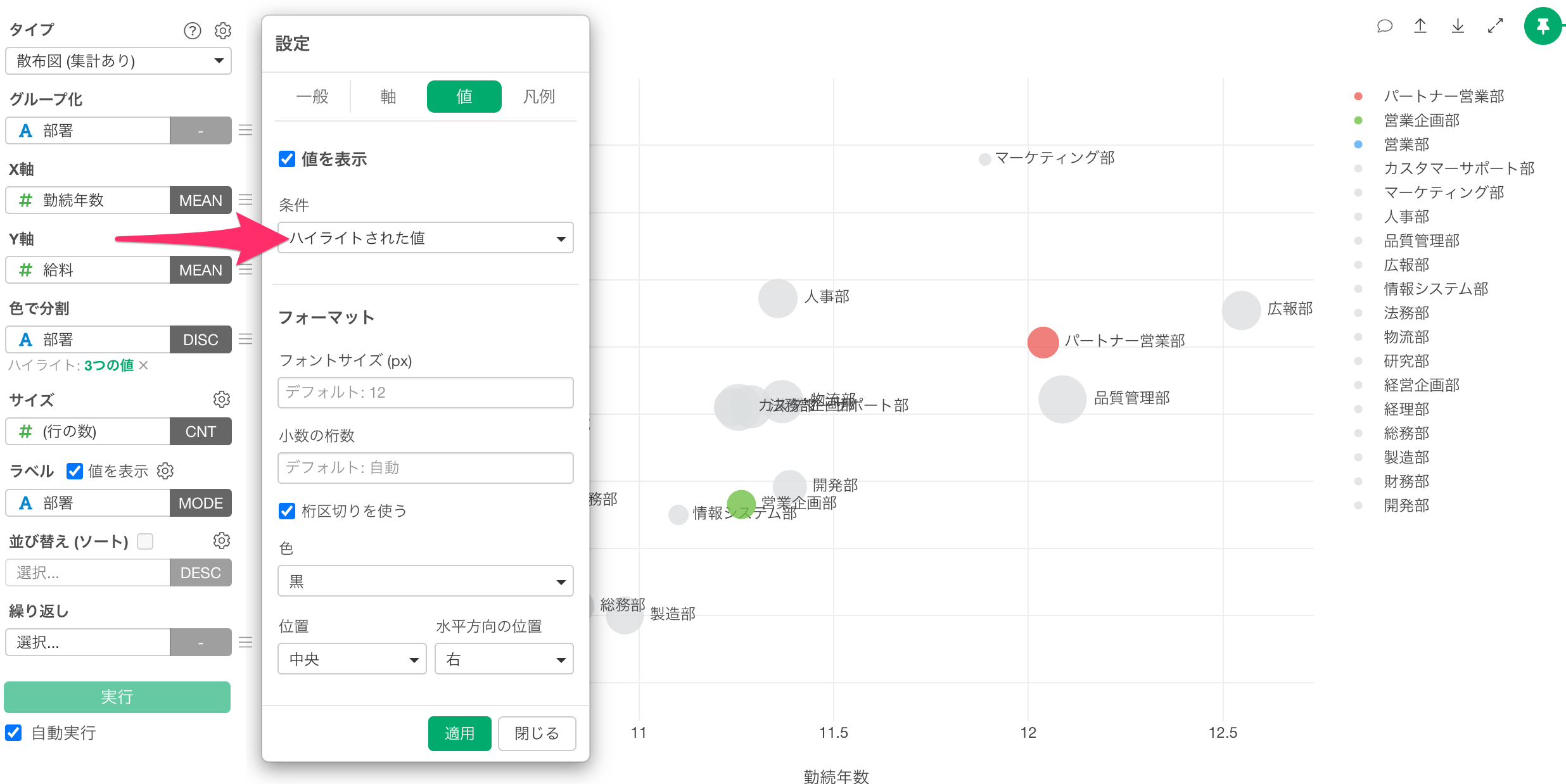Click the help question mark icon
1566x784 pixels.
point(192,30)
